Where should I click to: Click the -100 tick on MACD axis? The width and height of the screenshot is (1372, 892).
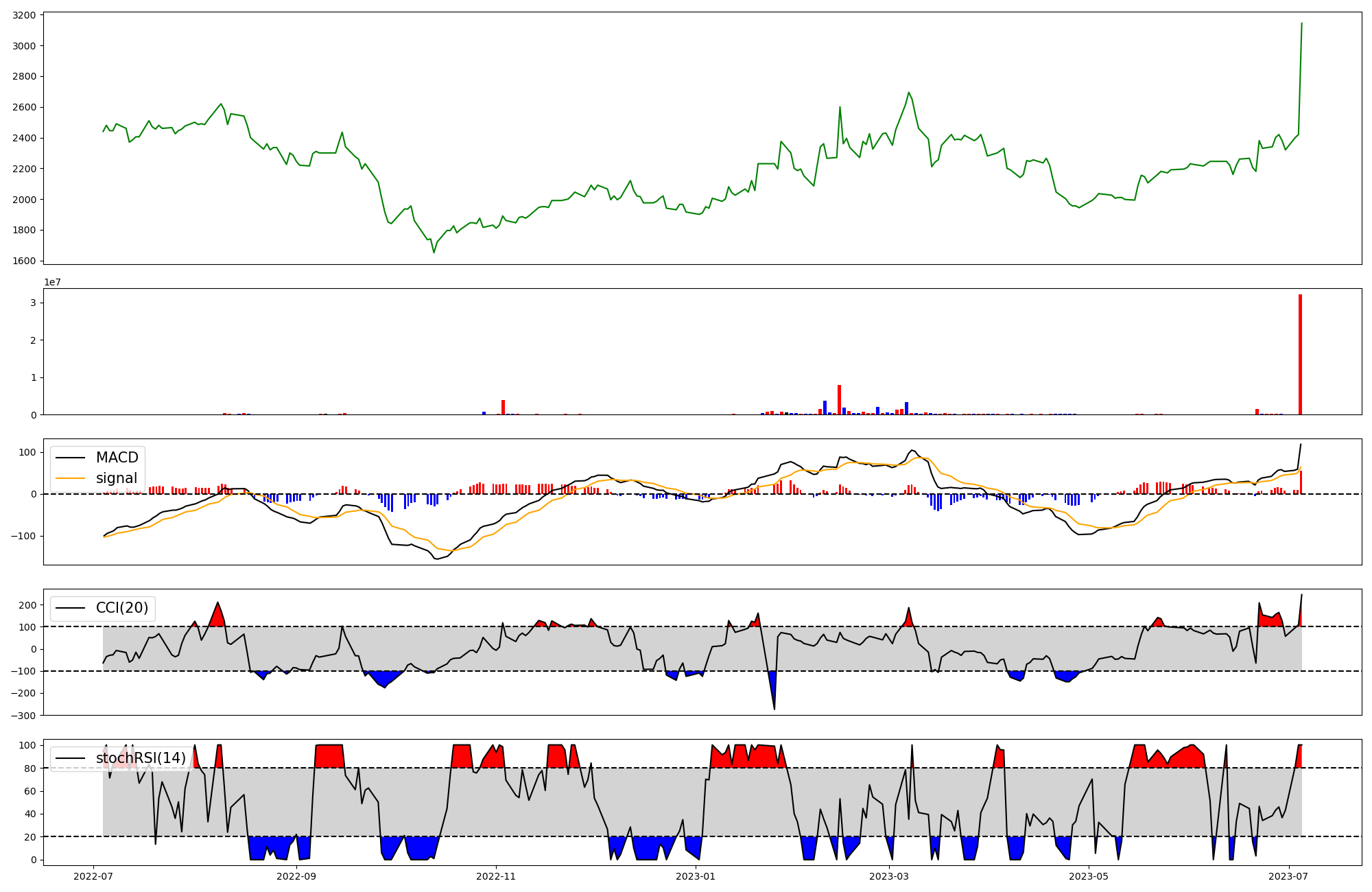(23, 536)
